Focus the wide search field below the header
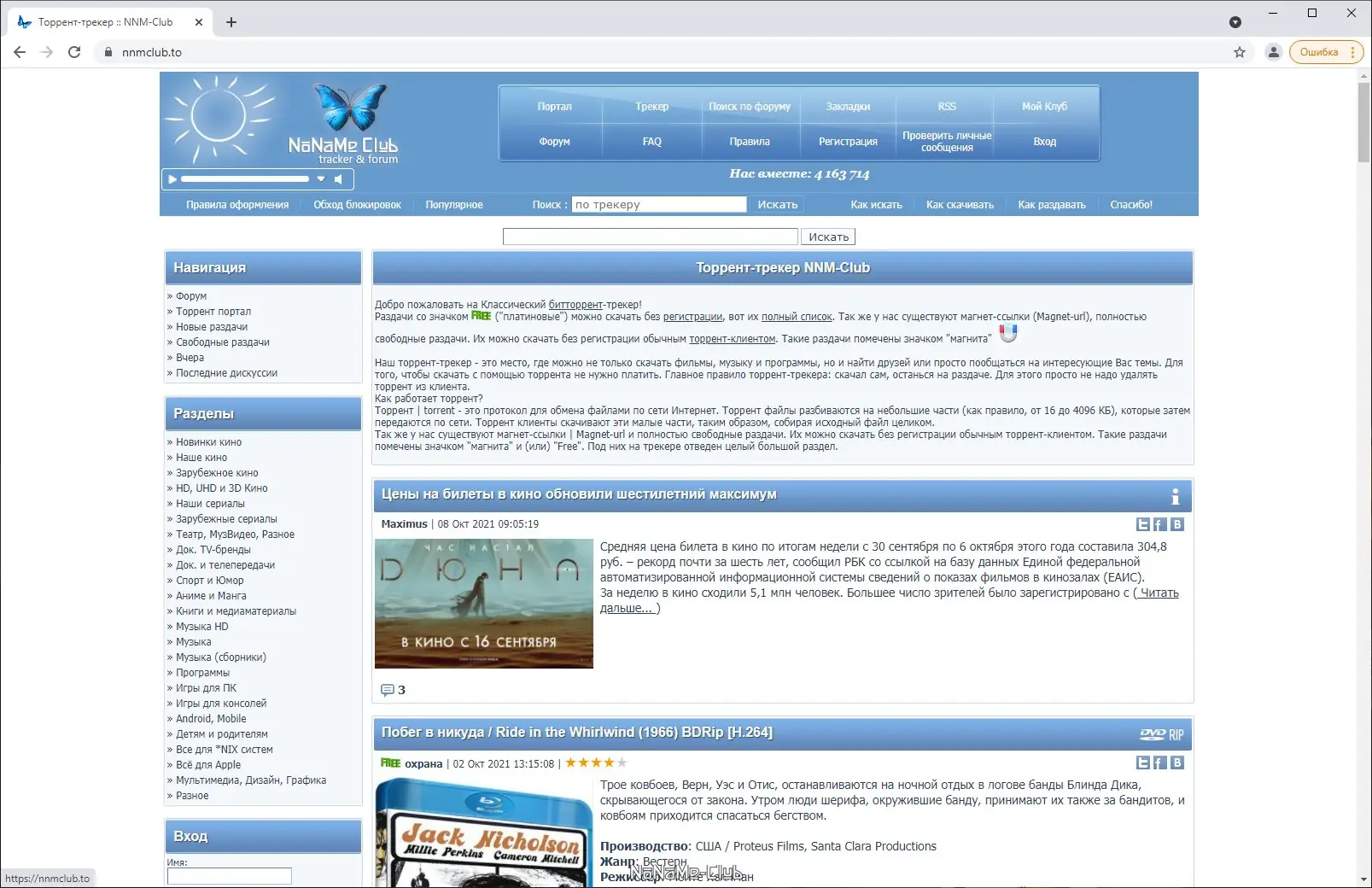The image size is (1372, 888). pyautogui.click(x=651, y=237)
